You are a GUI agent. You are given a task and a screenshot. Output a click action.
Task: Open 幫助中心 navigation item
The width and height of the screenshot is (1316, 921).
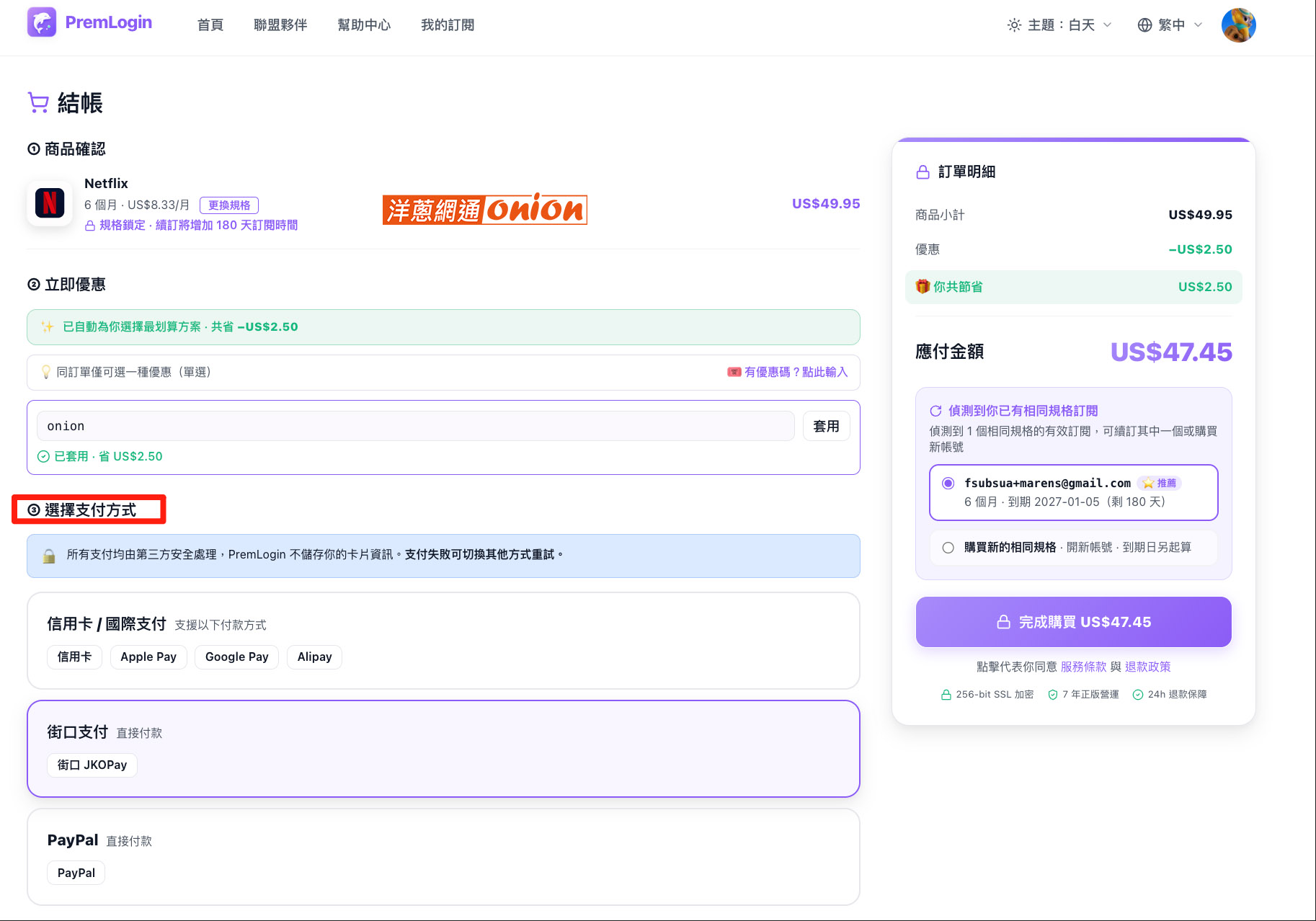364,25
